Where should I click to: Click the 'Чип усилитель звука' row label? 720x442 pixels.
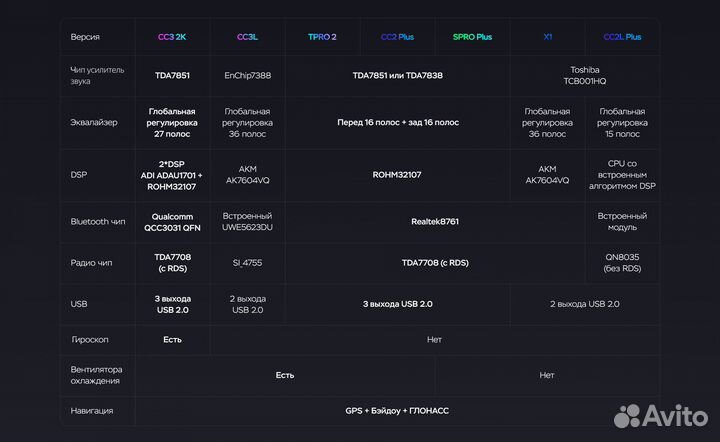tap(97, 75)
